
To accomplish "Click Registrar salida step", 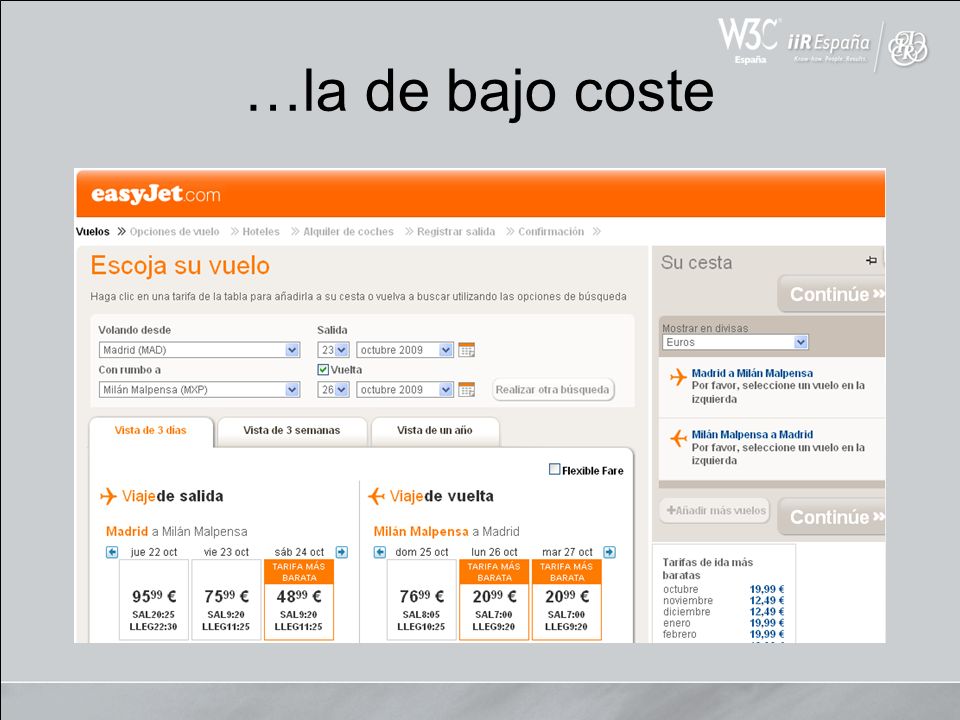I will (456, 232).
